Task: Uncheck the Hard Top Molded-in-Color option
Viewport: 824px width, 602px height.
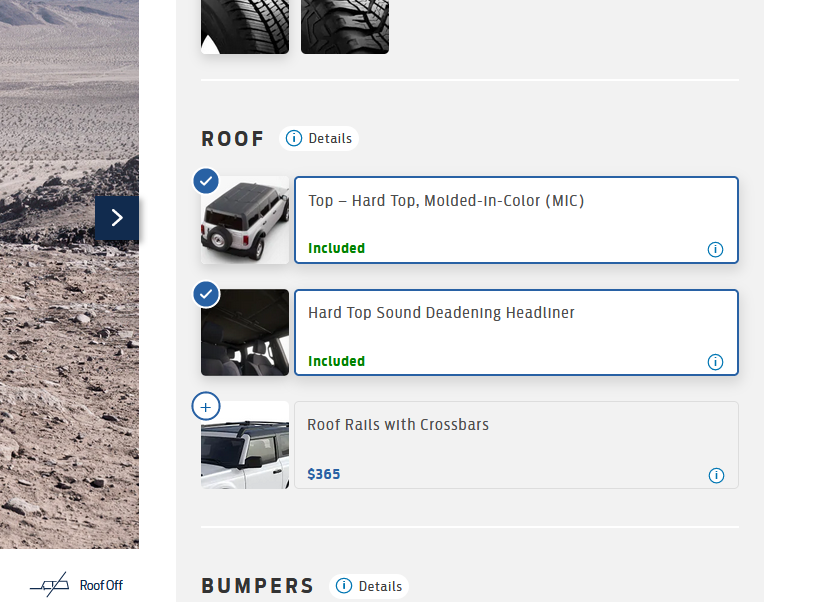Action: (x=206, y=181)
